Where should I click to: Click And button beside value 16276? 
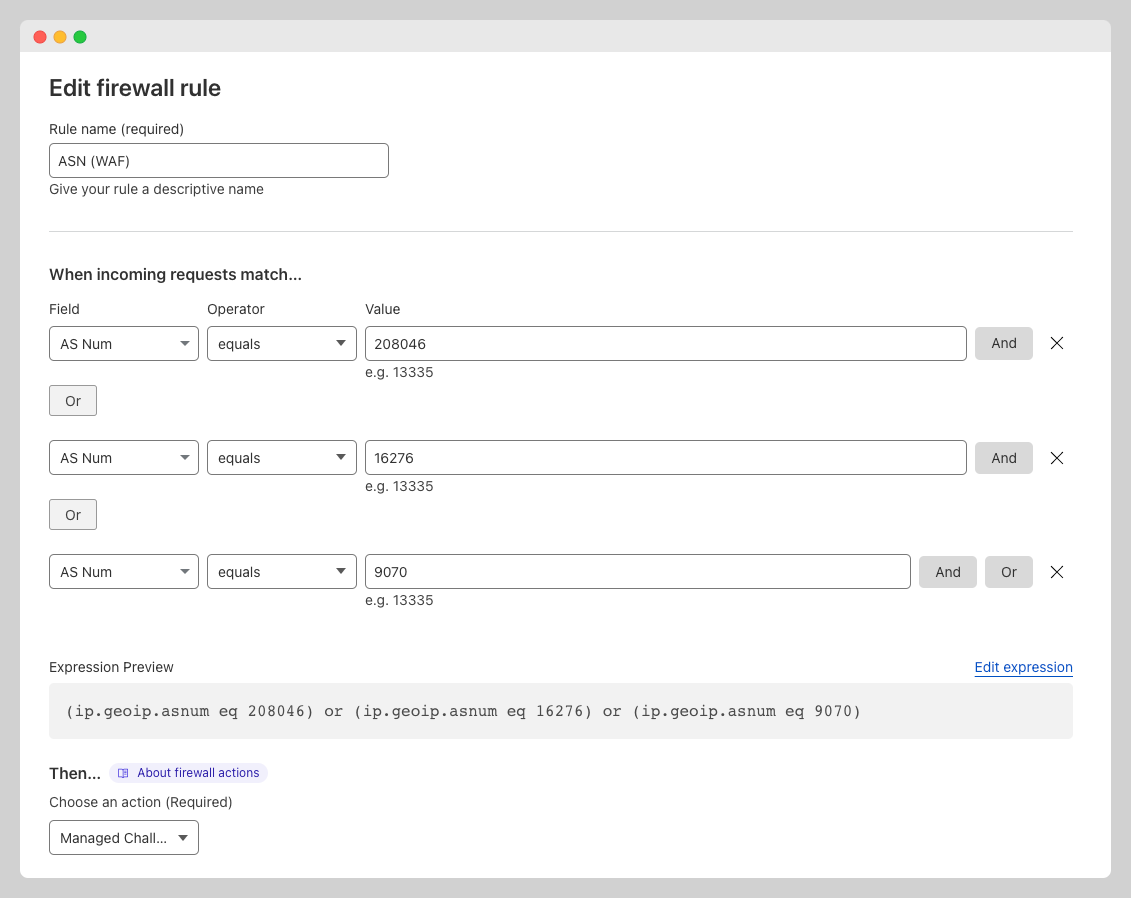[1003, 458]
